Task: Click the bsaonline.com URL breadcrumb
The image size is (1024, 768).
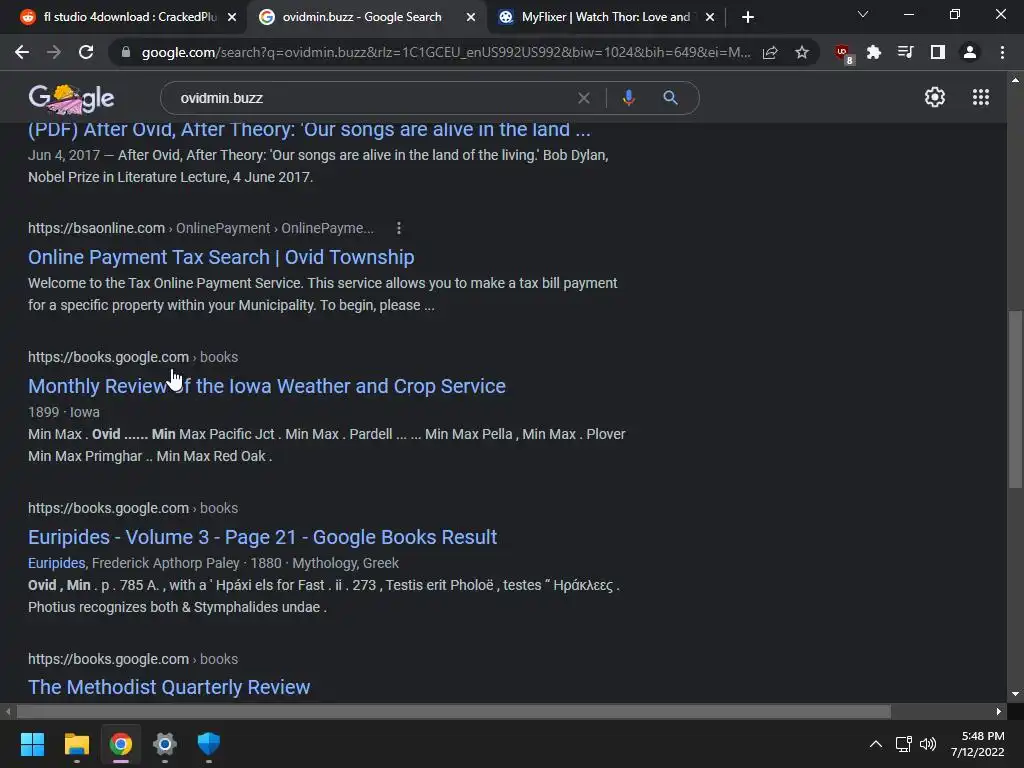Action: click(x=200, y=228)
